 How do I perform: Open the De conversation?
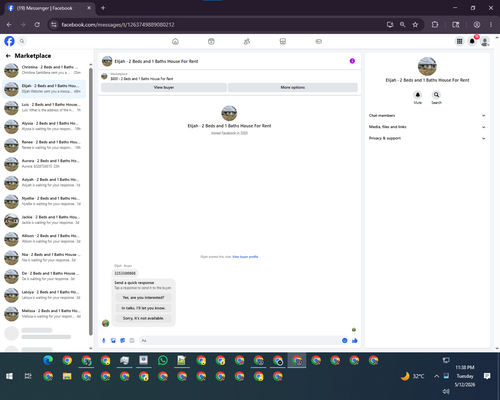click(x=44, y=276)
